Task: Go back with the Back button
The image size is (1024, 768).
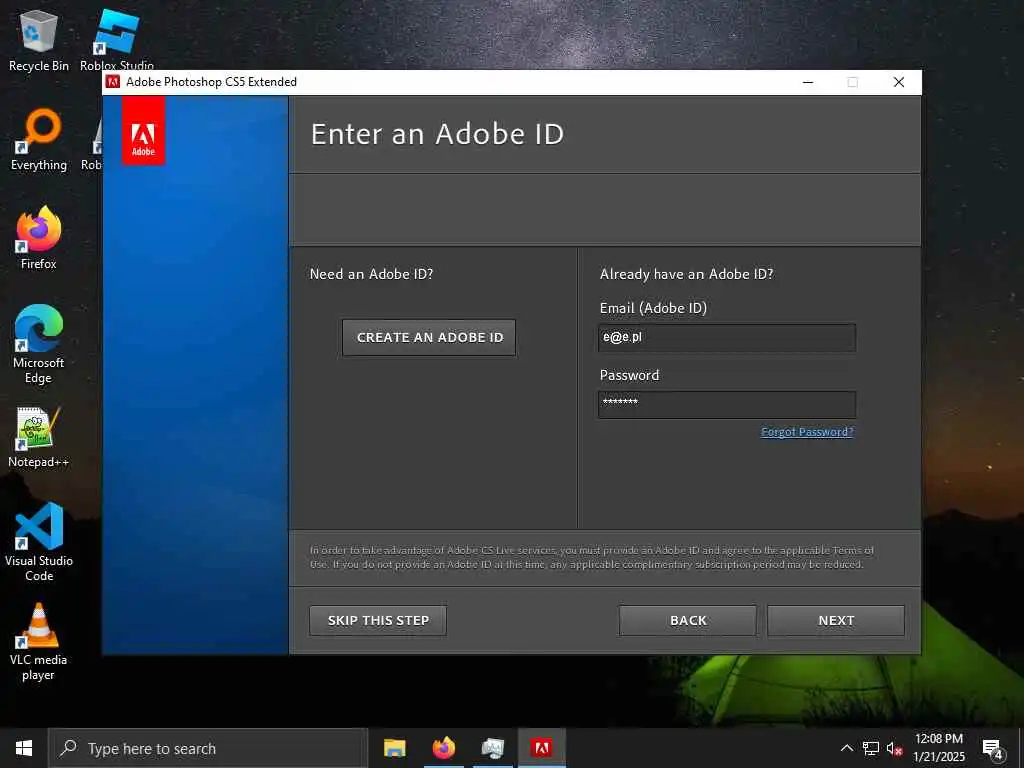Action: click(x=688, y=620)
